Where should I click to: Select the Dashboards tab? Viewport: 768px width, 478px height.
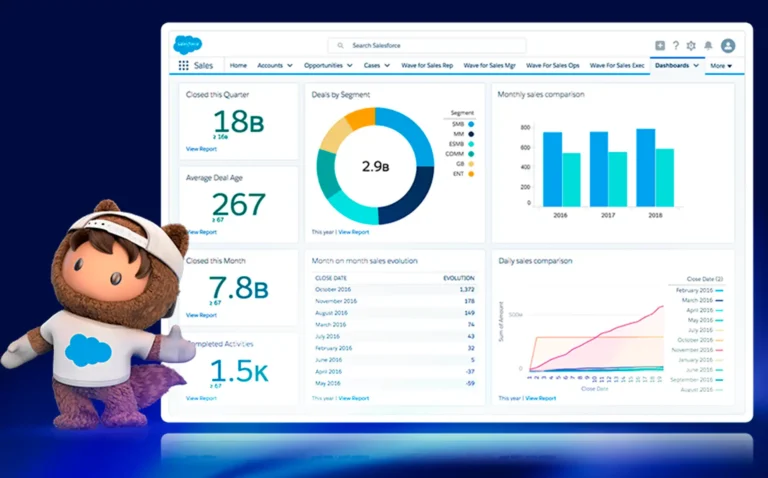(x=672, y=65)
